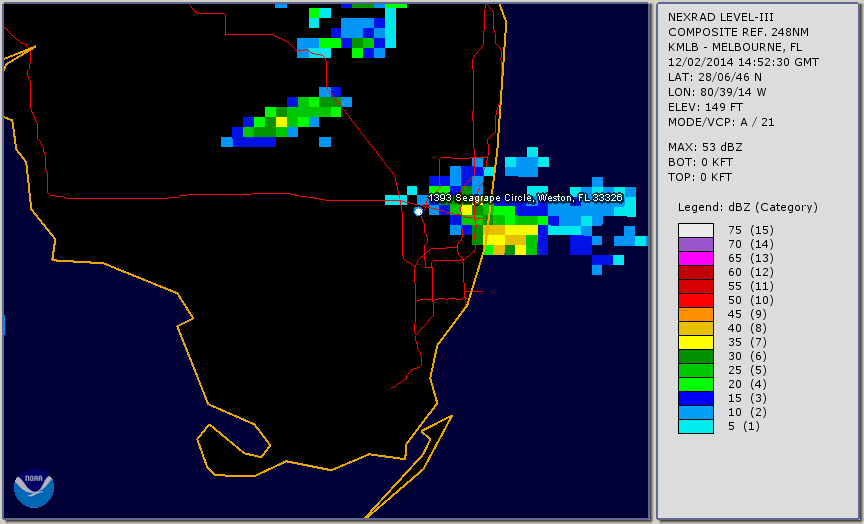Click the address label '1393 Seagrape Circle, Weston'
Image resolution: width=864 pixels, height=524 pixels.
526,198
